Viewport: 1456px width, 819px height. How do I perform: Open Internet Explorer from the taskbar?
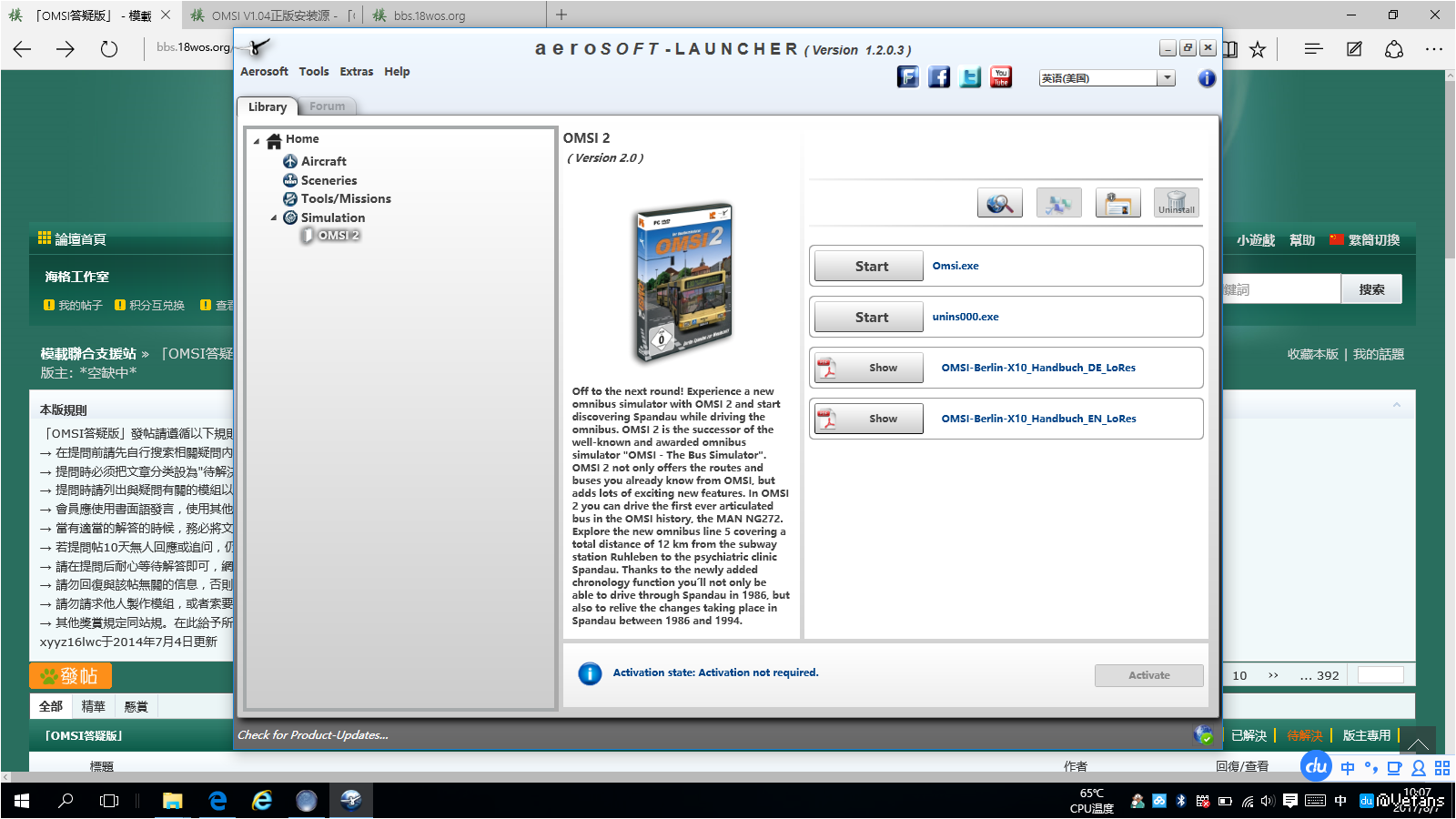262,801
